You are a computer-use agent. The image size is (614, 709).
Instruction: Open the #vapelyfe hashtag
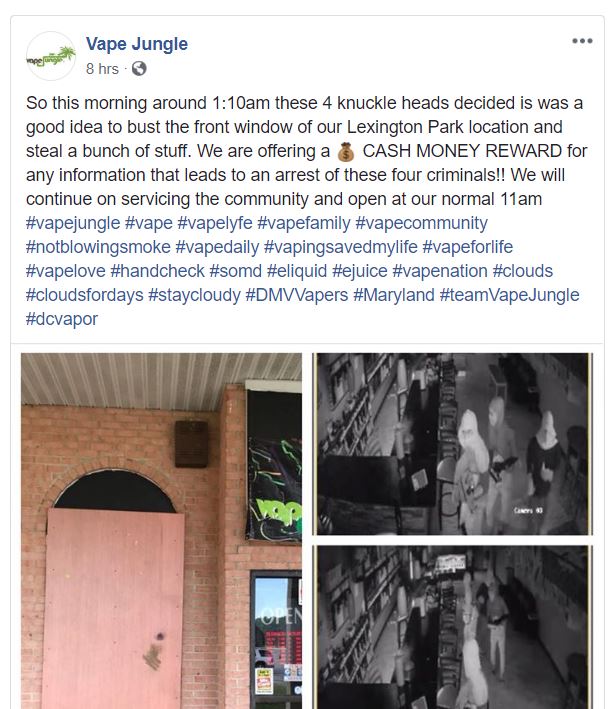coord(215,223)
